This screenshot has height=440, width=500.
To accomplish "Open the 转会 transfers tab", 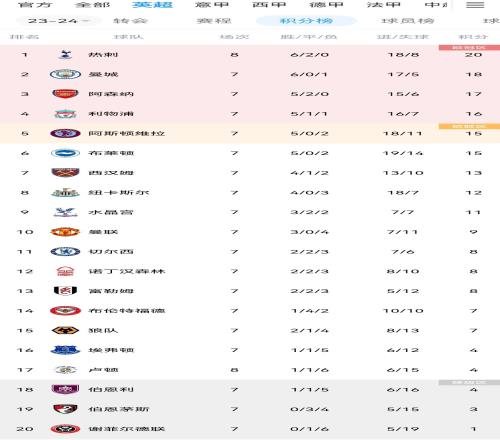I will (x=130, y=21).
